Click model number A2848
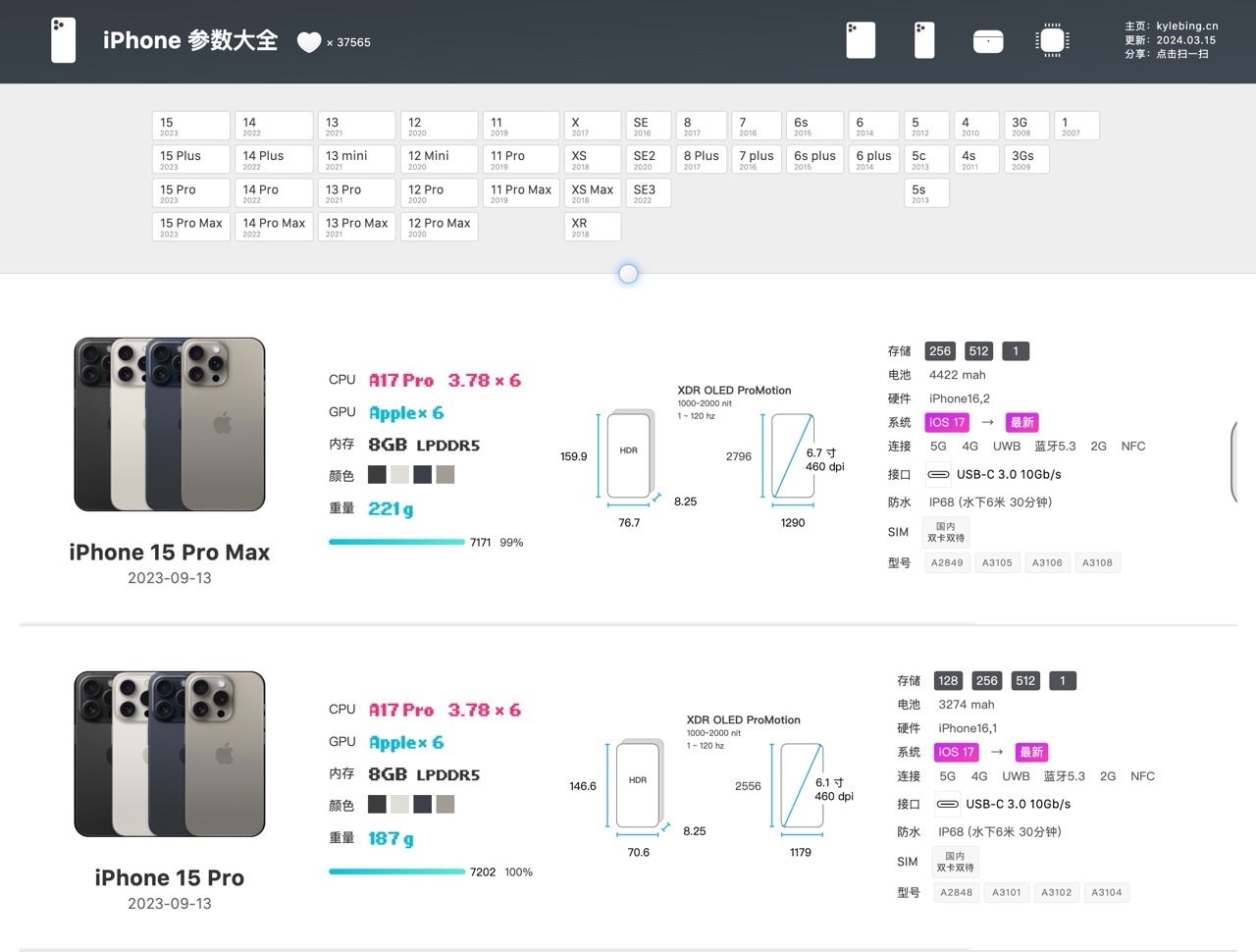Image resolution: width=1256 pixels, height=952 pixels. pos(956,892)
